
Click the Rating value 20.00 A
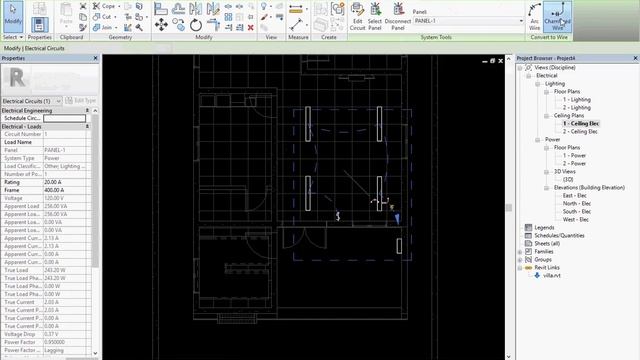(x=64, y=182)
